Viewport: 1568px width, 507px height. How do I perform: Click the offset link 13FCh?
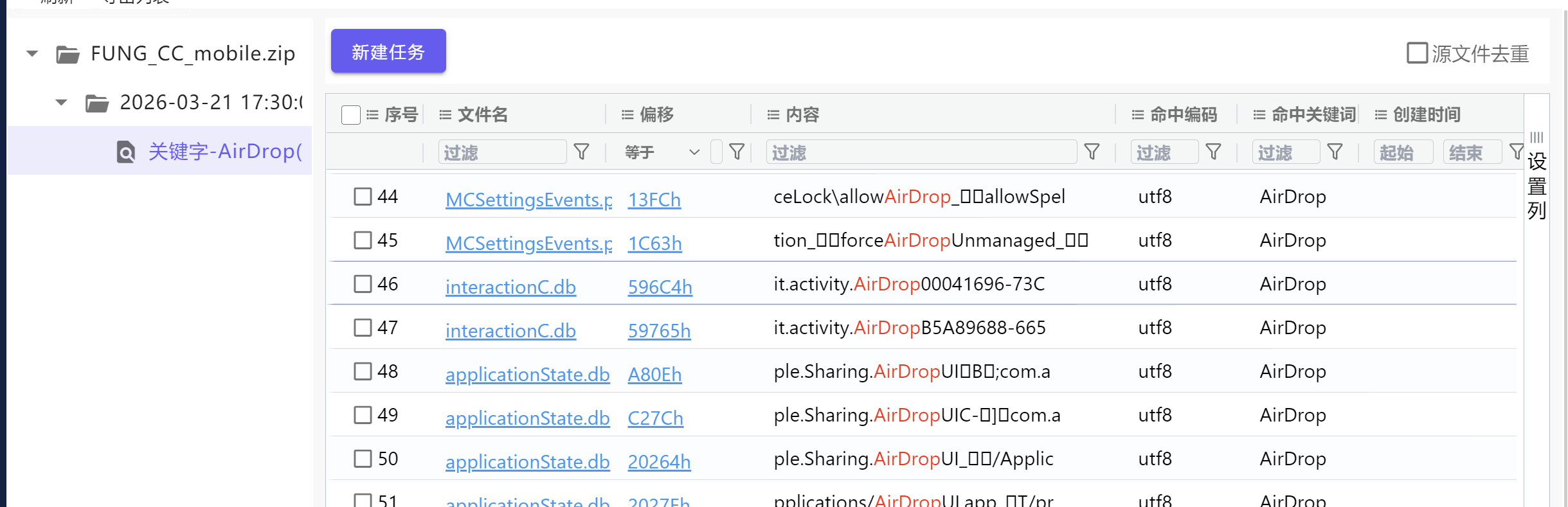pyautogui.click(x=654, y=200)
